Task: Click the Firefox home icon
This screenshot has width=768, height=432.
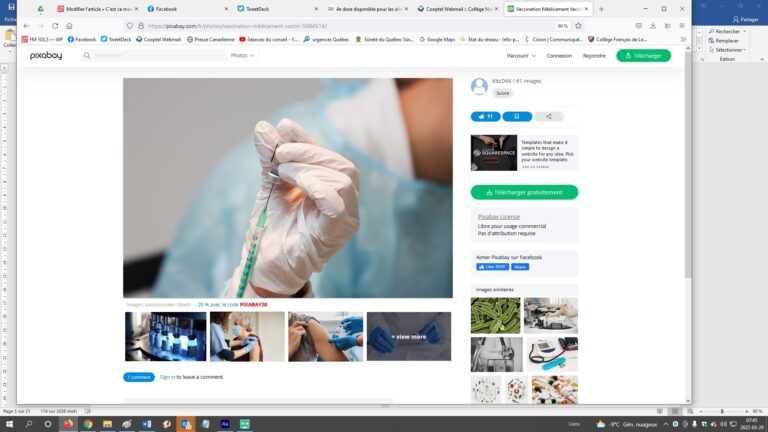Action: 69,26
